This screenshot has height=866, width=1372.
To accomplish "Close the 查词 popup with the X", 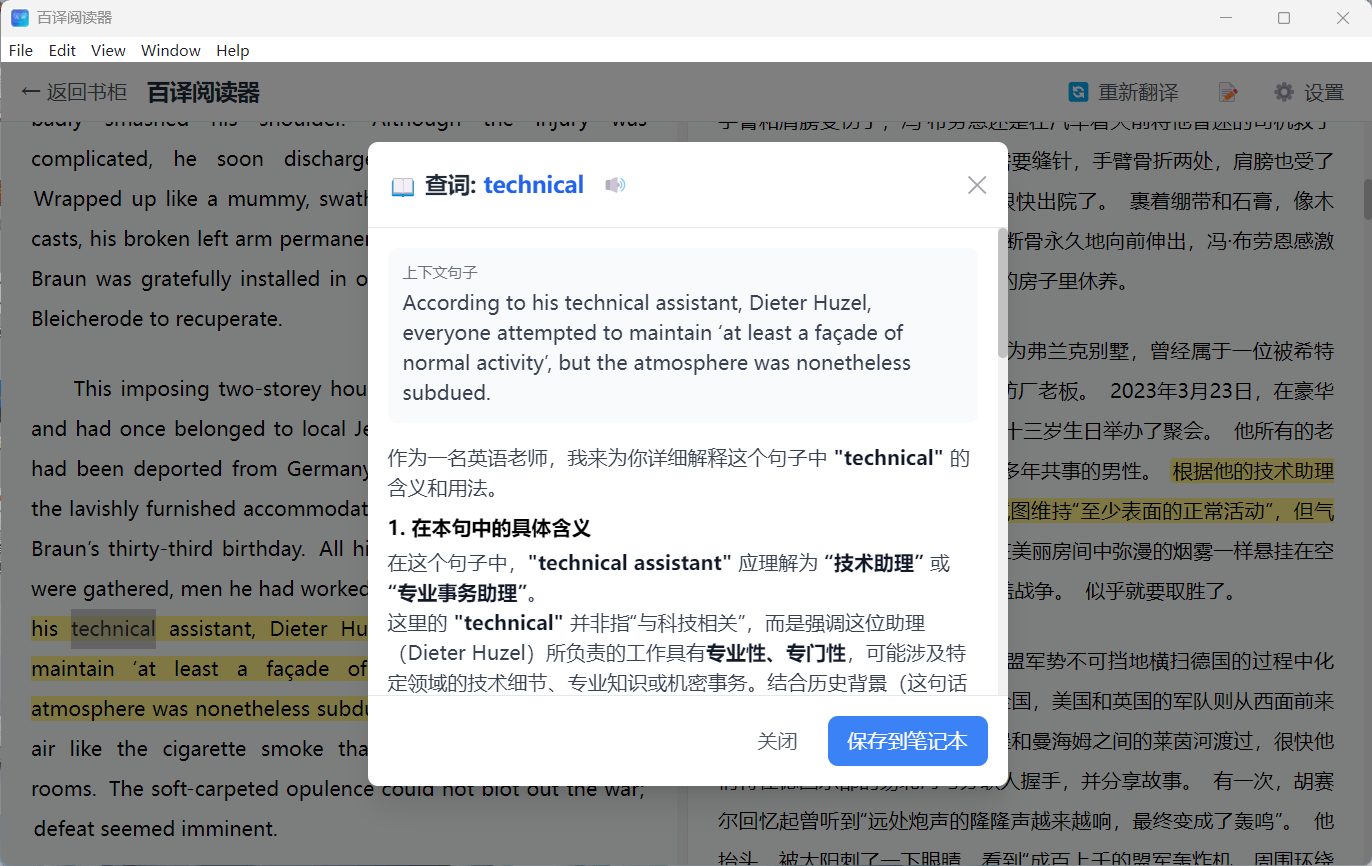I will point(976,184).
